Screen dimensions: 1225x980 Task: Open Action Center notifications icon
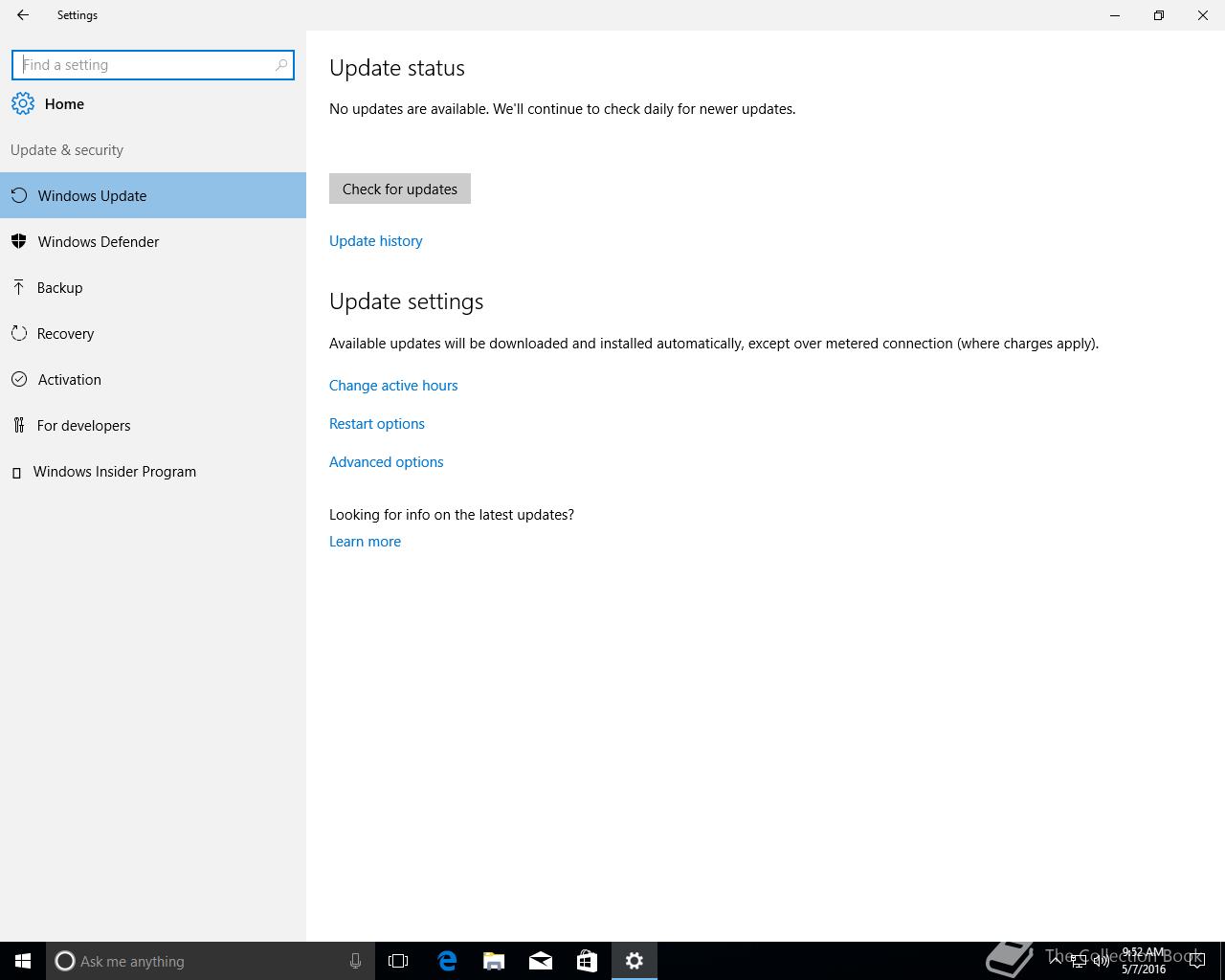point(1196,961)
